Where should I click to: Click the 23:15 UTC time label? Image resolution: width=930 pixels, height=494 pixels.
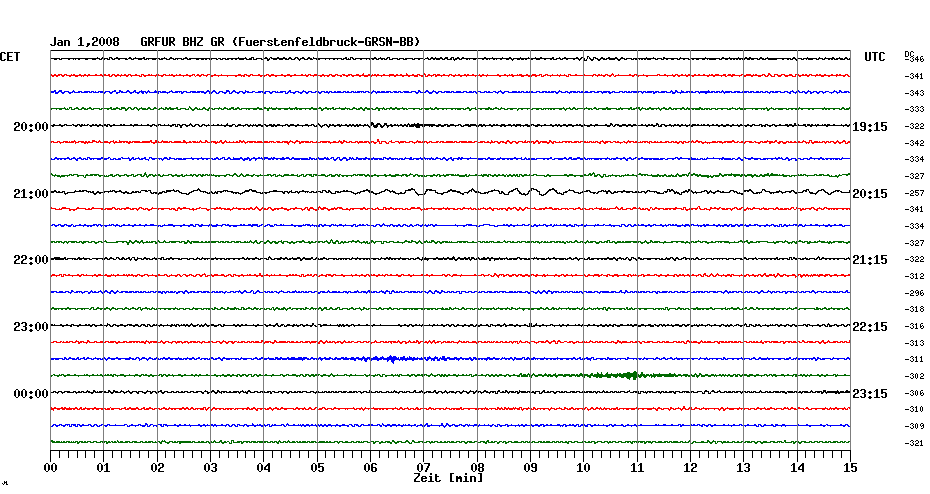coord(870,394)
